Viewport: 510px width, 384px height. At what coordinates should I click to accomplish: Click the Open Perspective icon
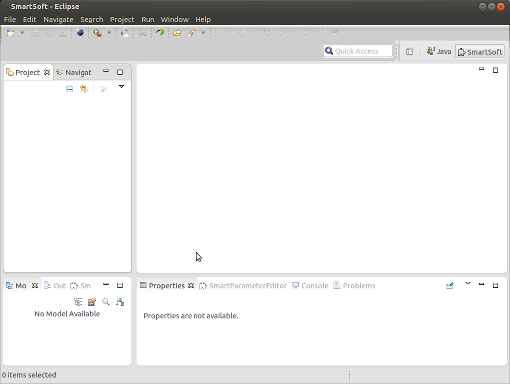point(410,51)
